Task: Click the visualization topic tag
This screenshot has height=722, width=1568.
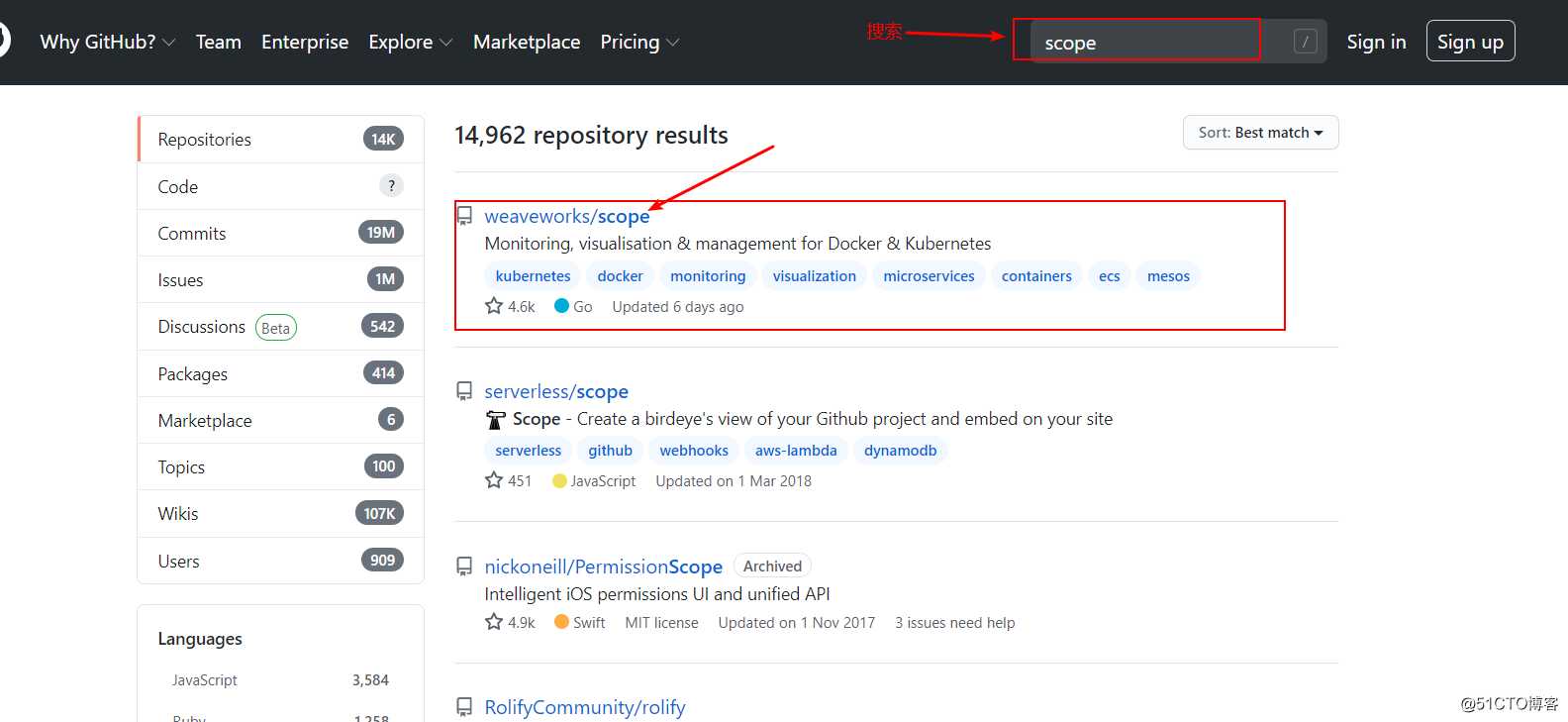Action: click(x=815, y=275)
